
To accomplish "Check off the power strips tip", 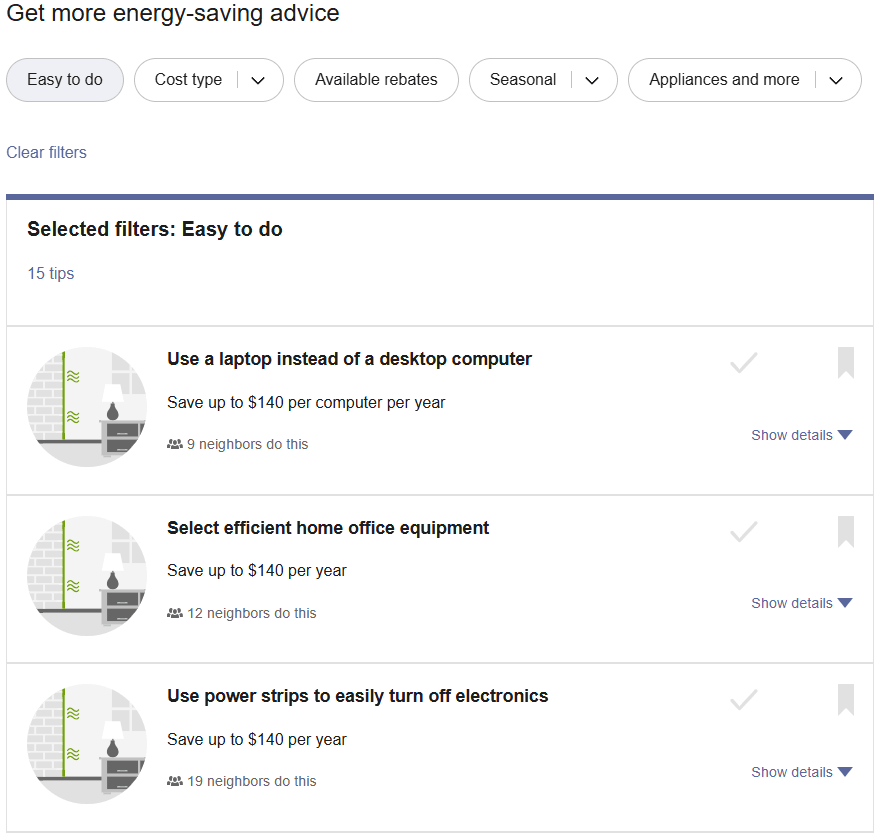I will pos(744,700).
